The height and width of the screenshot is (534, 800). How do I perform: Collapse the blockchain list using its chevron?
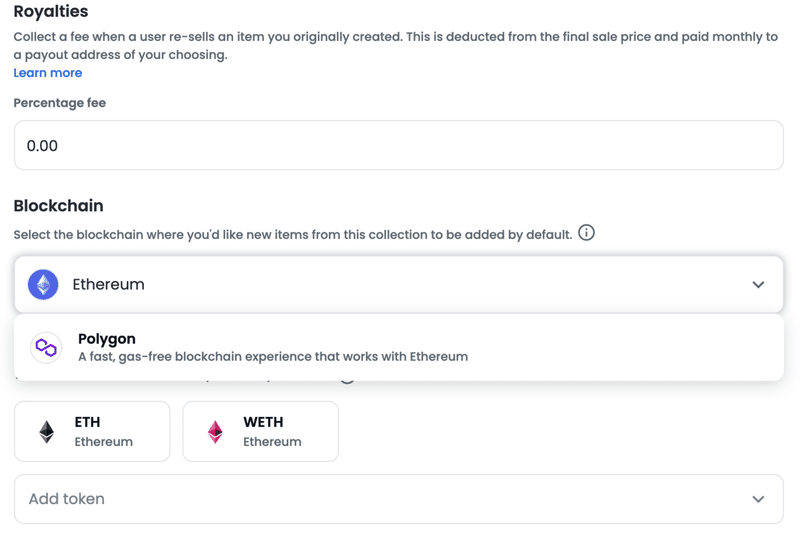[758, 285]
